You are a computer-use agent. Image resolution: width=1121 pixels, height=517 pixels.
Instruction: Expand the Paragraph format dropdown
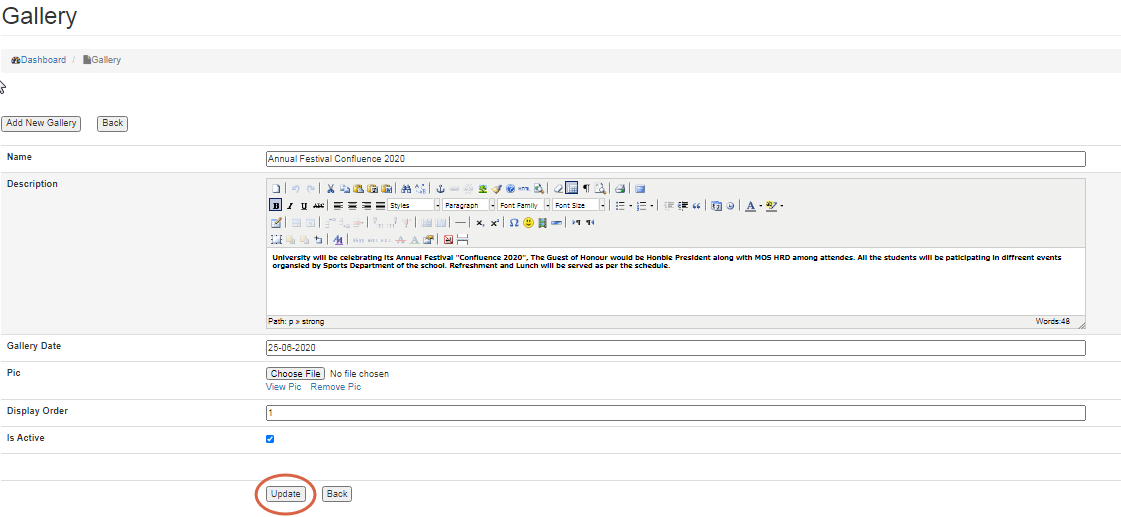[x=468, y=205]
